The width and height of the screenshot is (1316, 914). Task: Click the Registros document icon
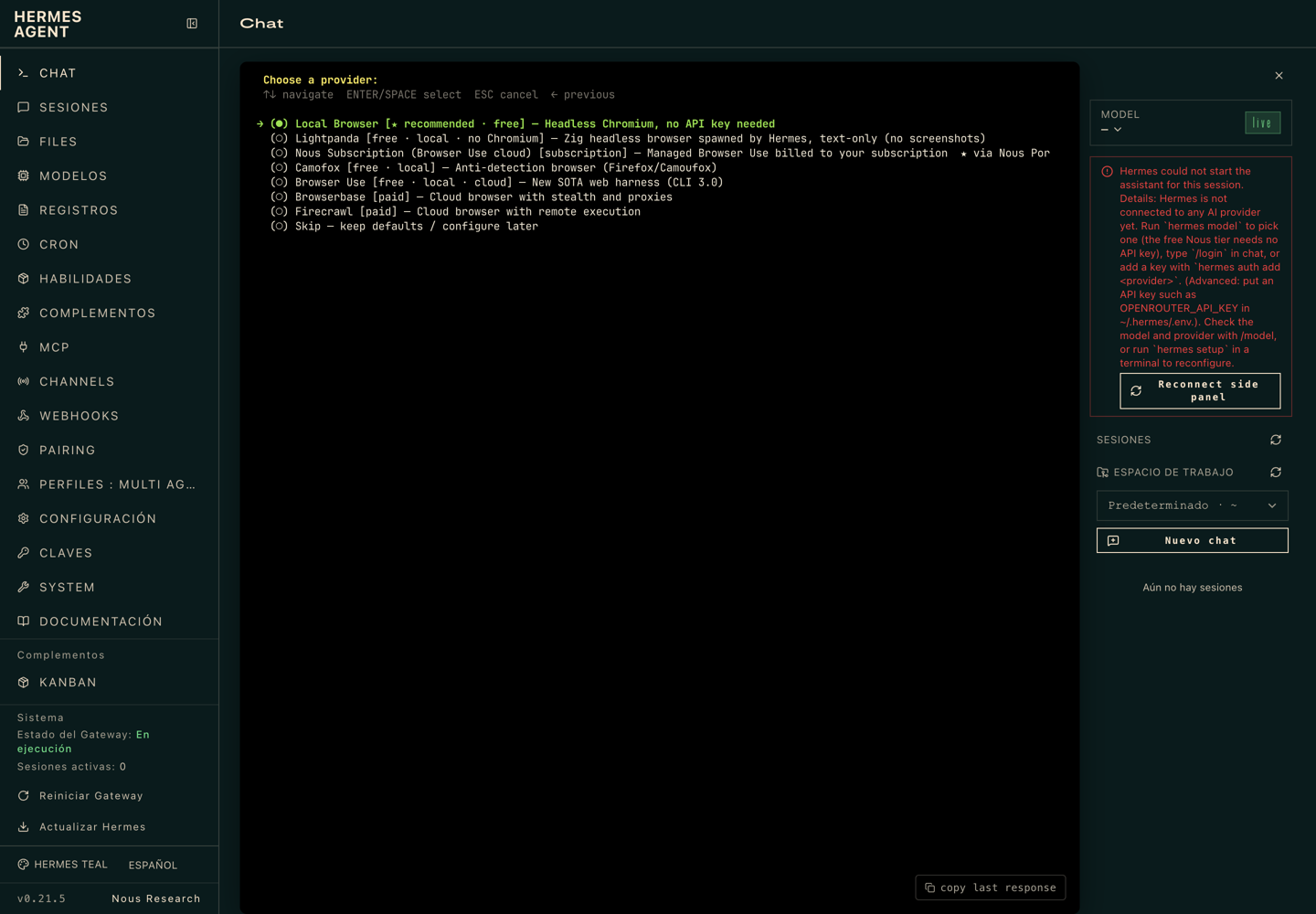click(24, 210)
